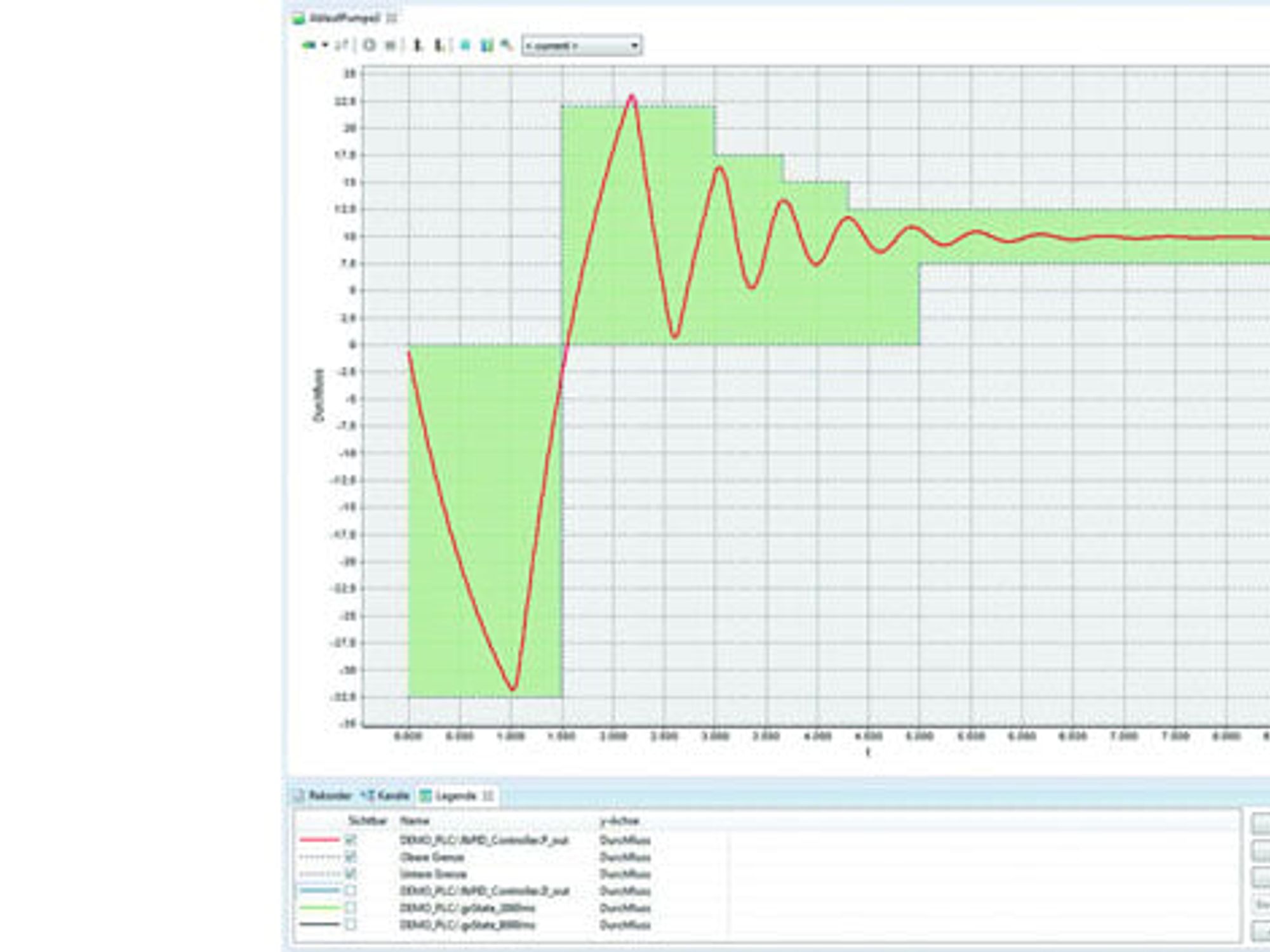1270x952 pixels.
Task: Click the grey grid icon in the chart toolbar
Action: 390,46
